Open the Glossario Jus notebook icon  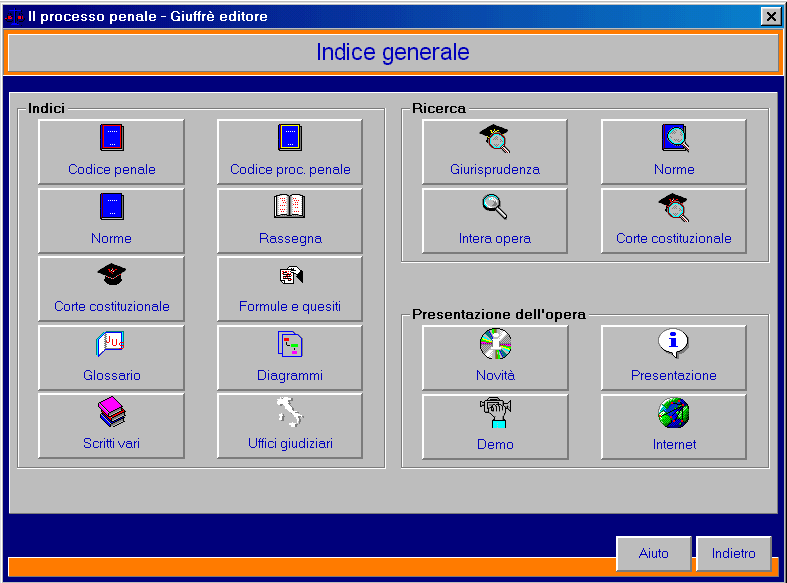111,357
